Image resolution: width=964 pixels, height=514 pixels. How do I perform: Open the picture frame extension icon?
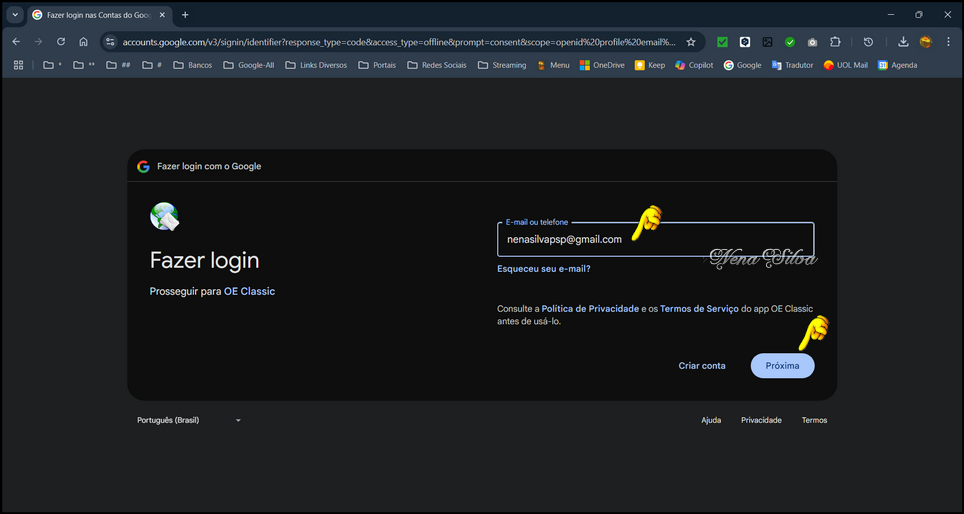click(767, 42)
